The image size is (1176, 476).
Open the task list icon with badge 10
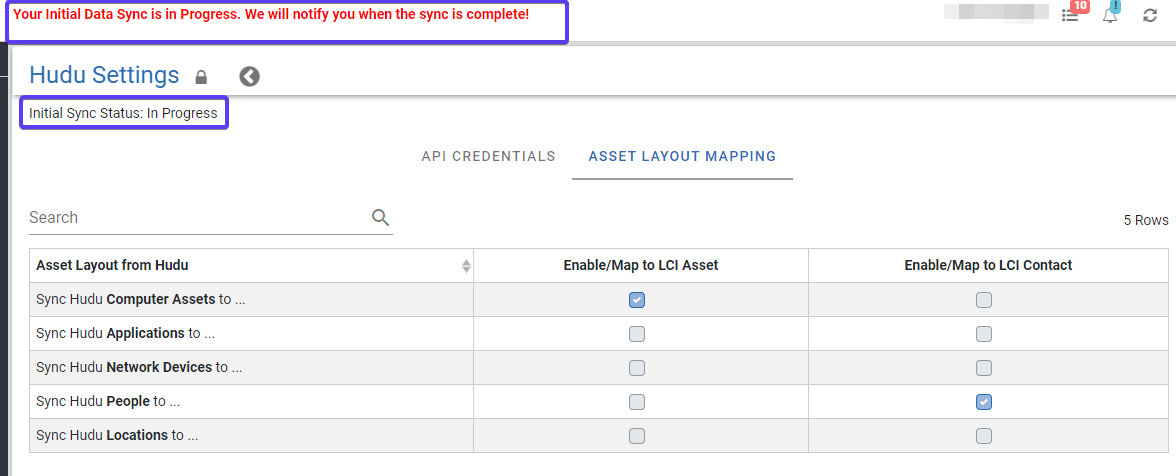point(1070,16)
